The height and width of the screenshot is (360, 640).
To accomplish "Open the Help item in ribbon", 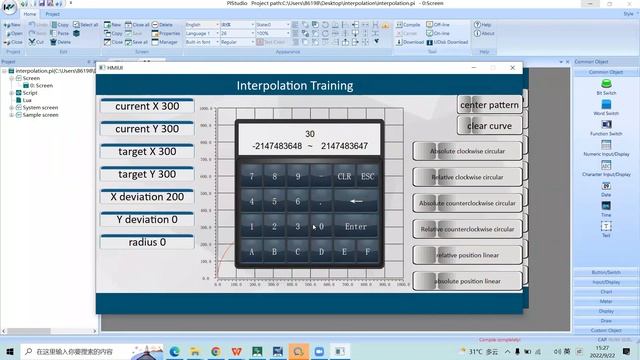I will point(482,24).
